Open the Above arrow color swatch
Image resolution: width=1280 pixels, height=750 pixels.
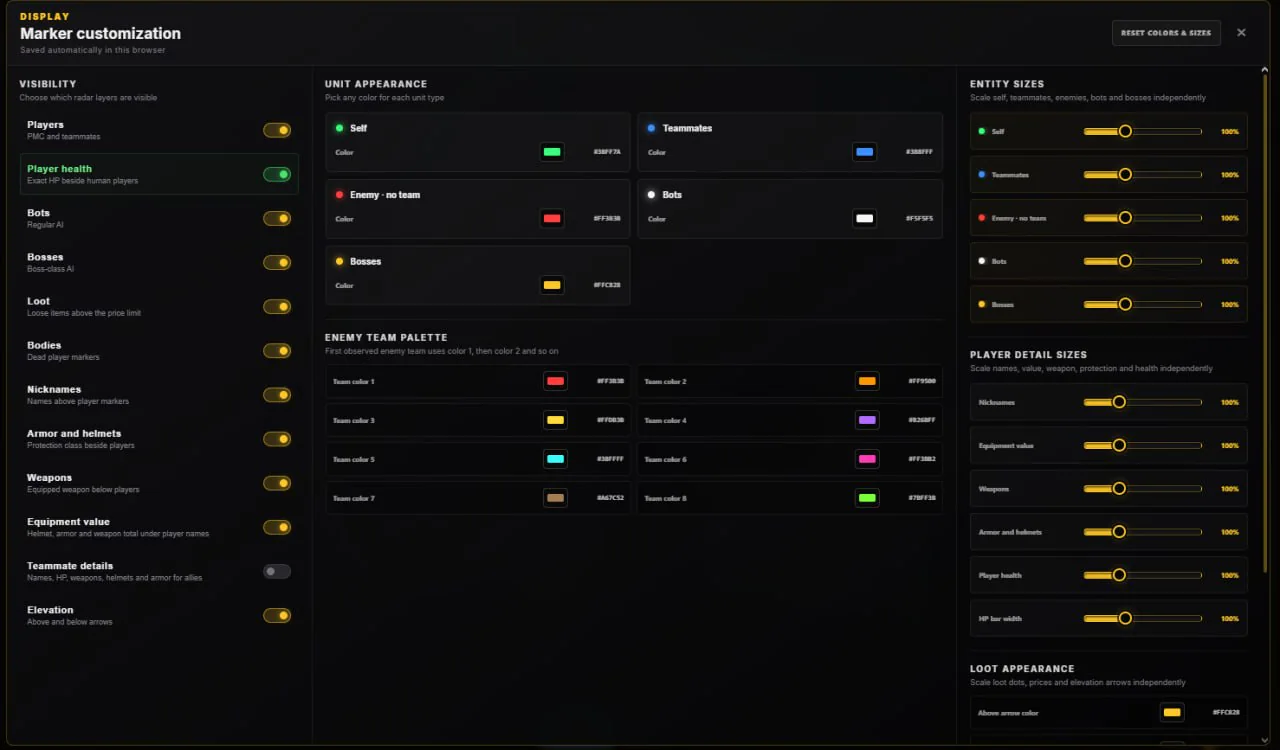1172,712
